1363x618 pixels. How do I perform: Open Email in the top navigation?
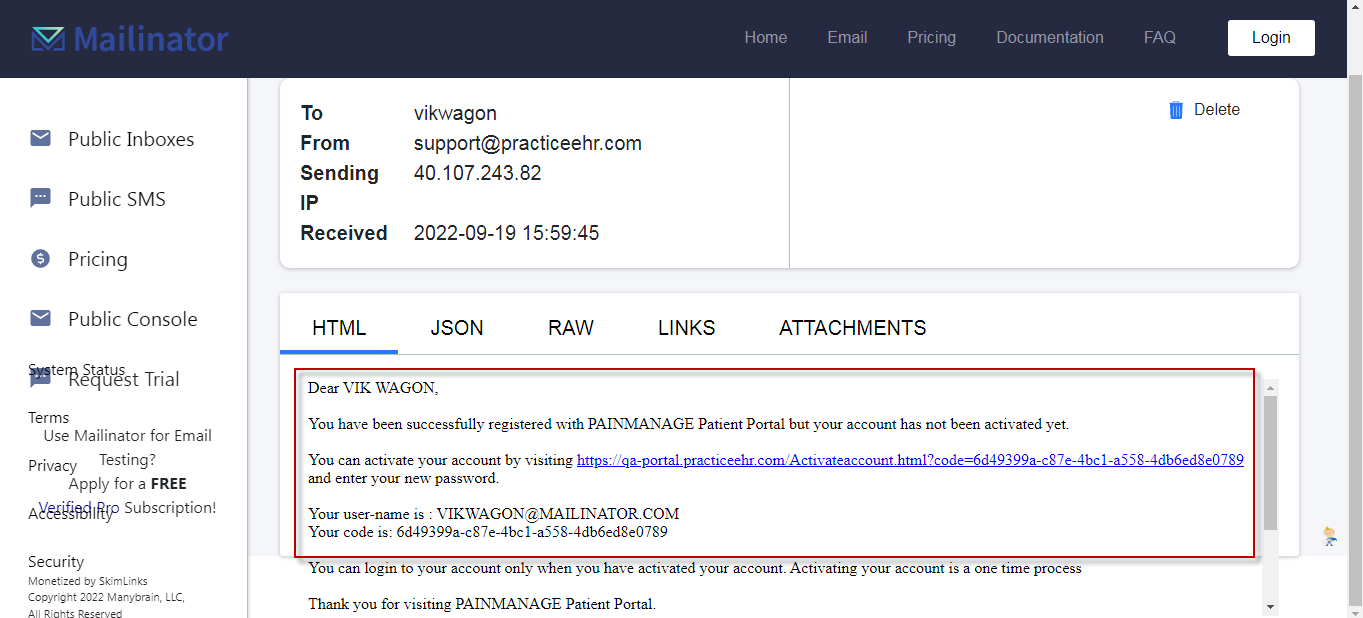pyautogui.click(x=847, y=37)
